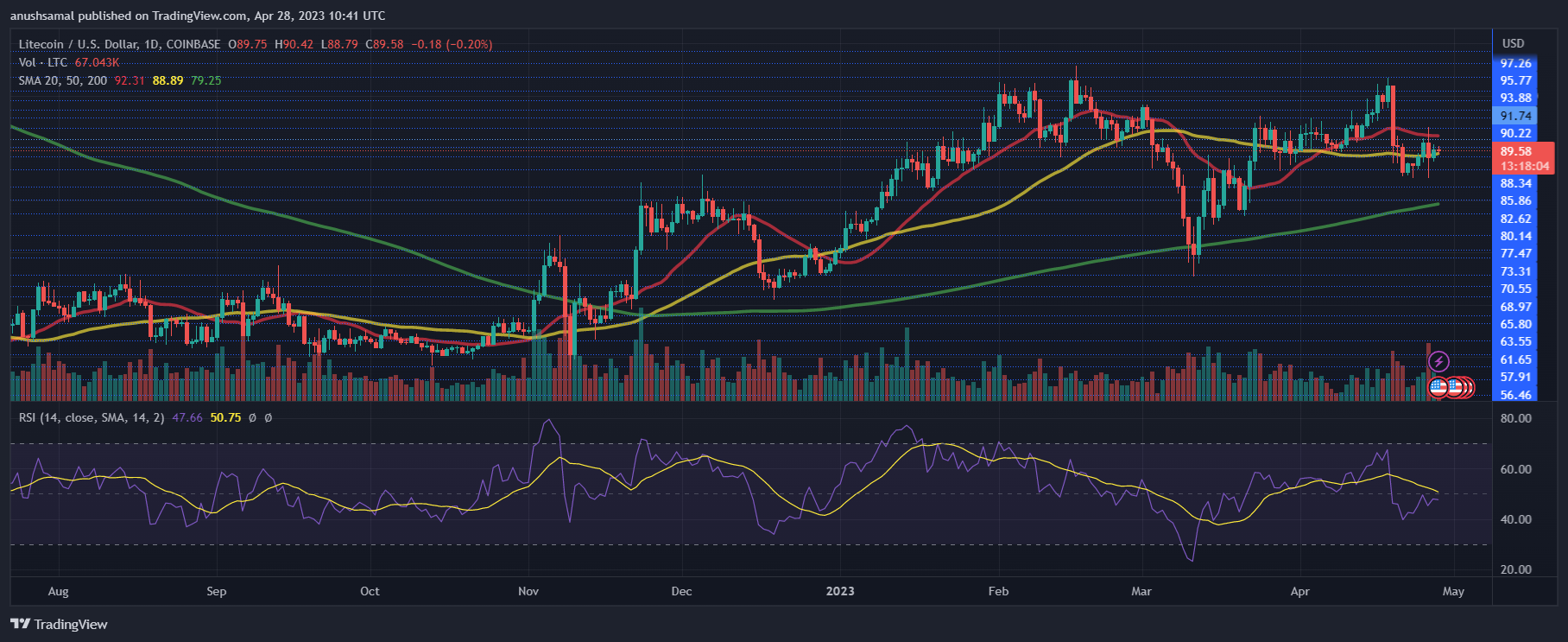This screenshot has width=1568, height=642.
Task: Click the open price O89.75 in legend
Action: tap(248, 44)
